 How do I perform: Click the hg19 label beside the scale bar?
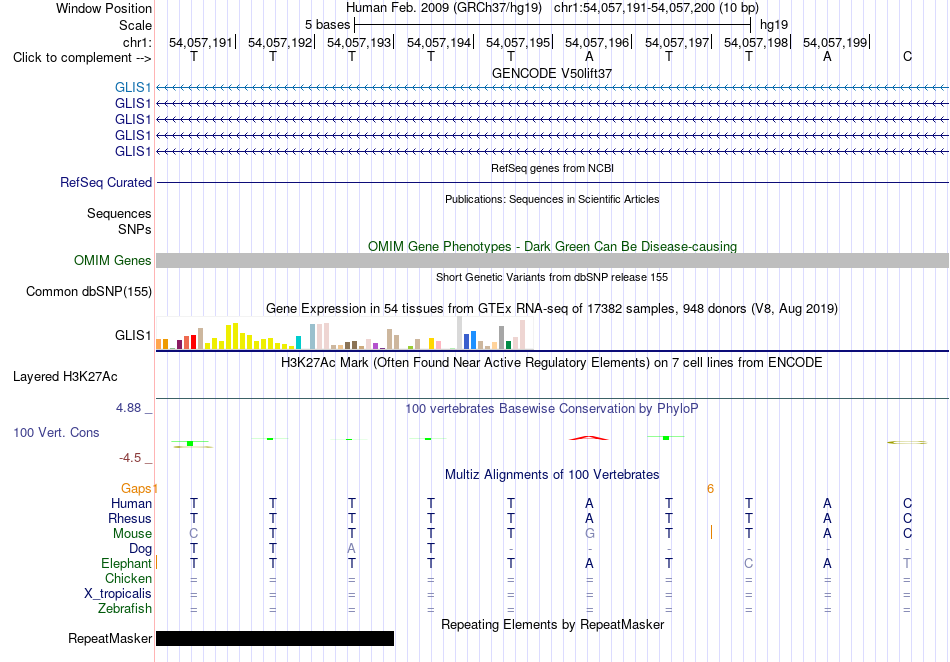[774, 25]
